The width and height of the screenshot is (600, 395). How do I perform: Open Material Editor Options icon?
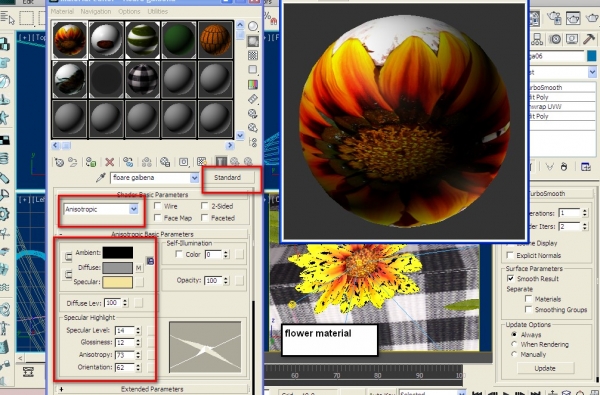tap(253, 114)
